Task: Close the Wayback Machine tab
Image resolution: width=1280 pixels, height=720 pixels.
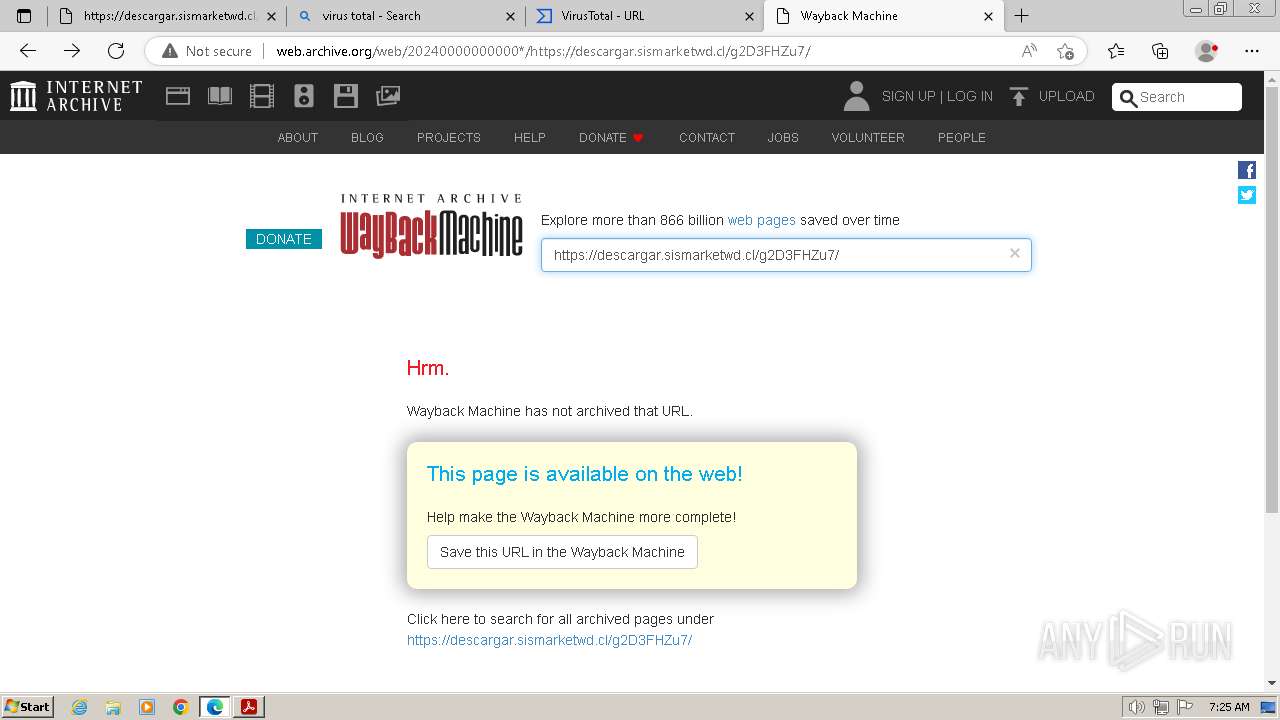Action: click(988, 16)
